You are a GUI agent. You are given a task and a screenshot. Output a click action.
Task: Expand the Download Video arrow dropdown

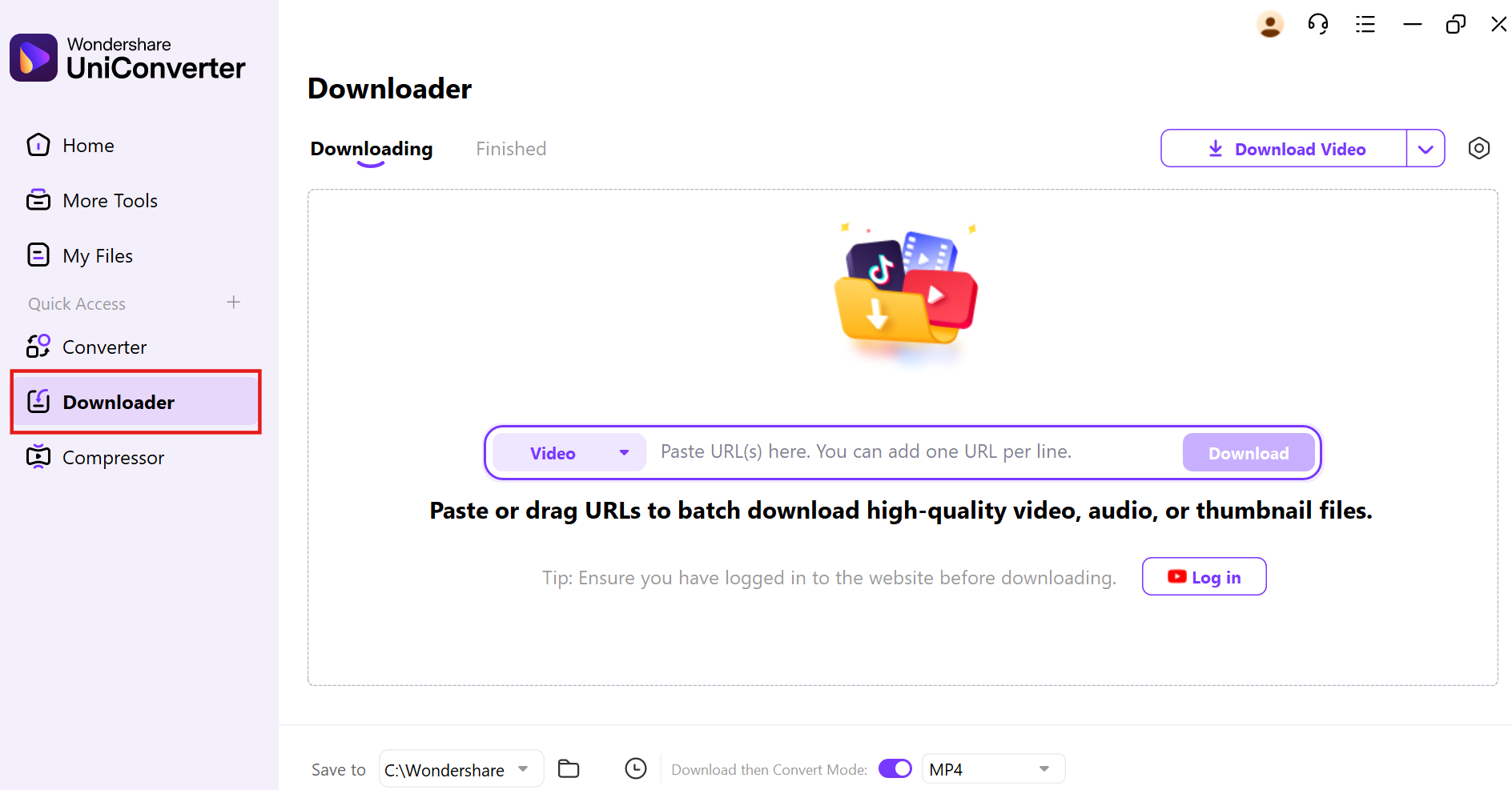click(1426, 149)
